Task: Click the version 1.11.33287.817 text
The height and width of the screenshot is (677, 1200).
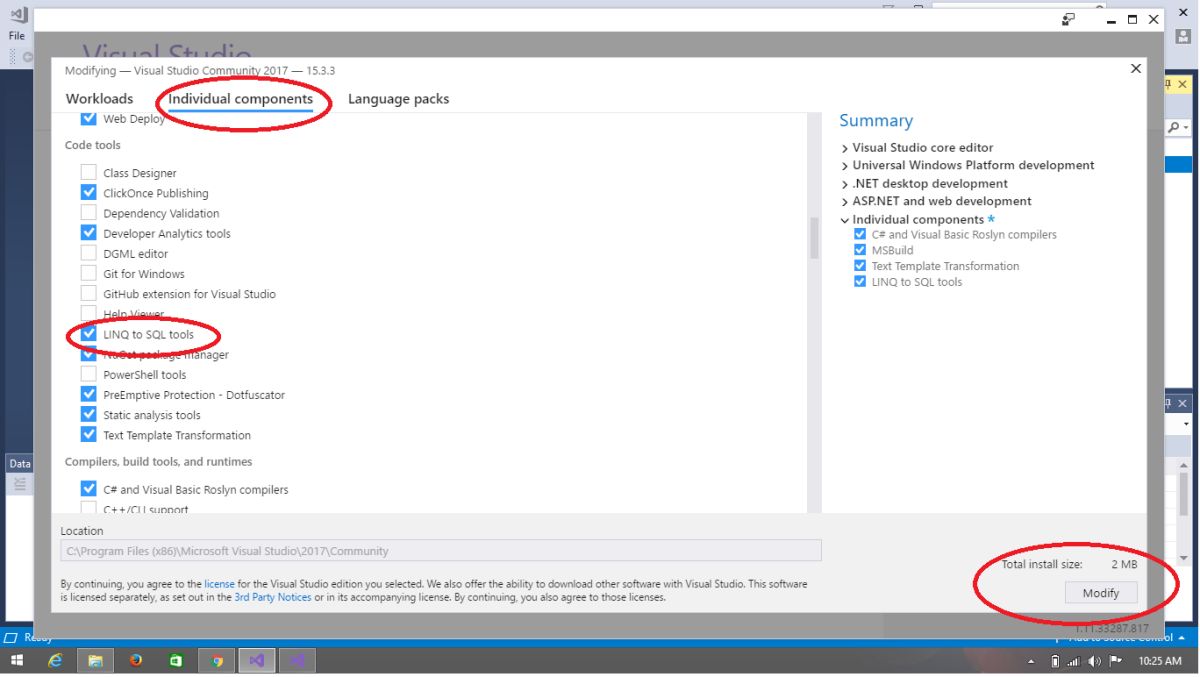Action: click(1113, 628)
